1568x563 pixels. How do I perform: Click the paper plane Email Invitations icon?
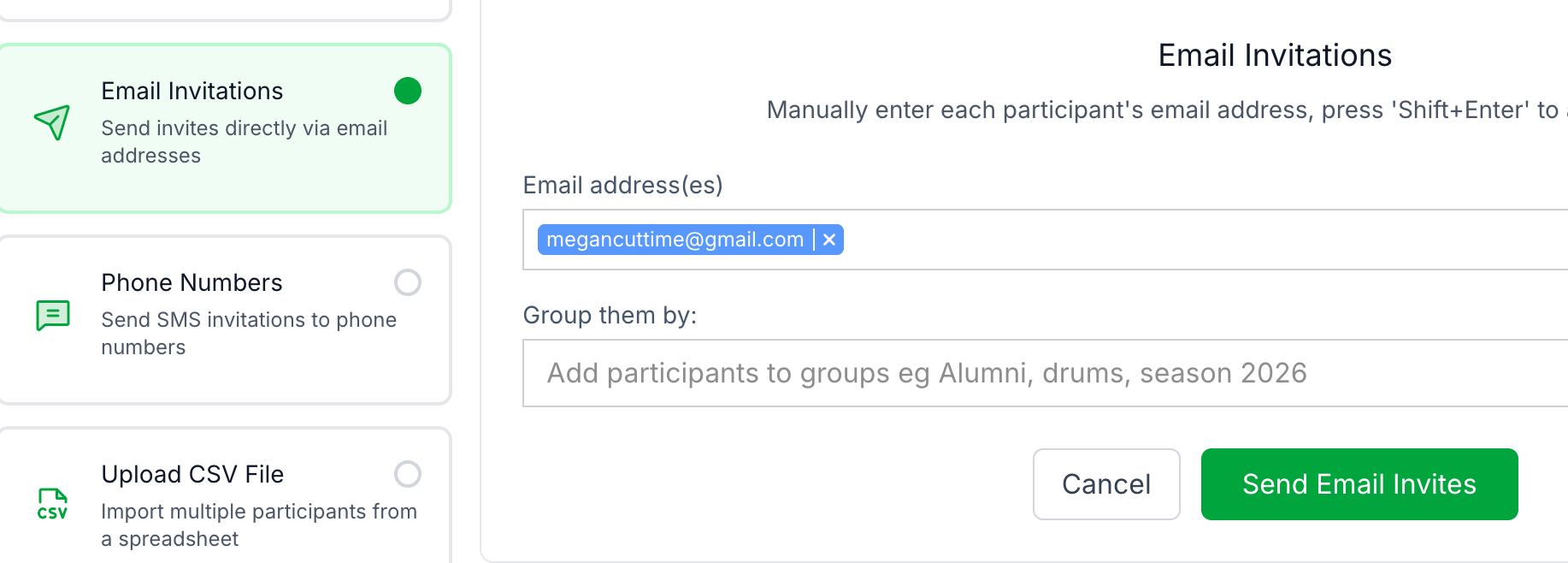click(52, 122)
